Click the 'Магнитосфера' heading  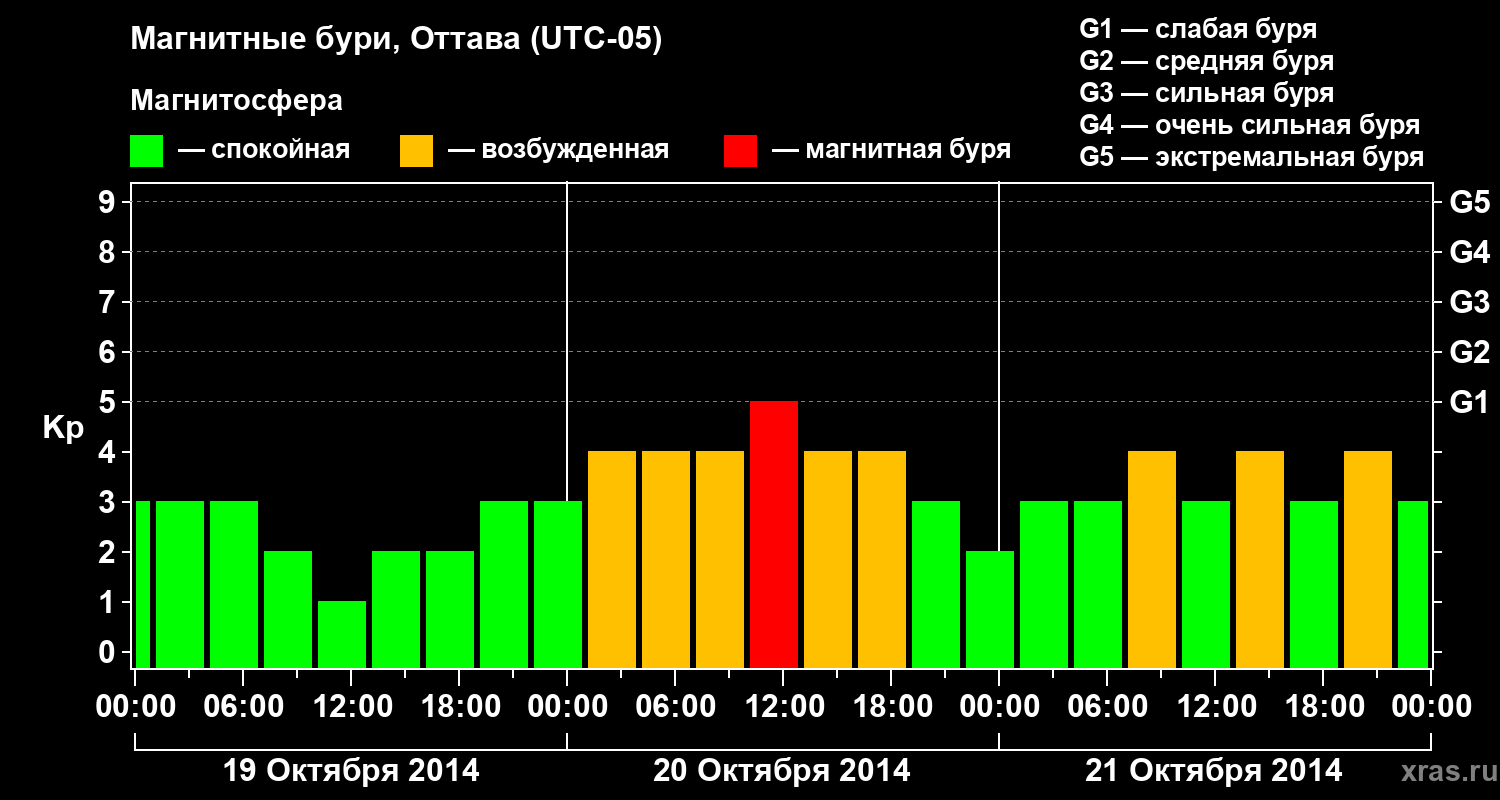tap(236, 101)
